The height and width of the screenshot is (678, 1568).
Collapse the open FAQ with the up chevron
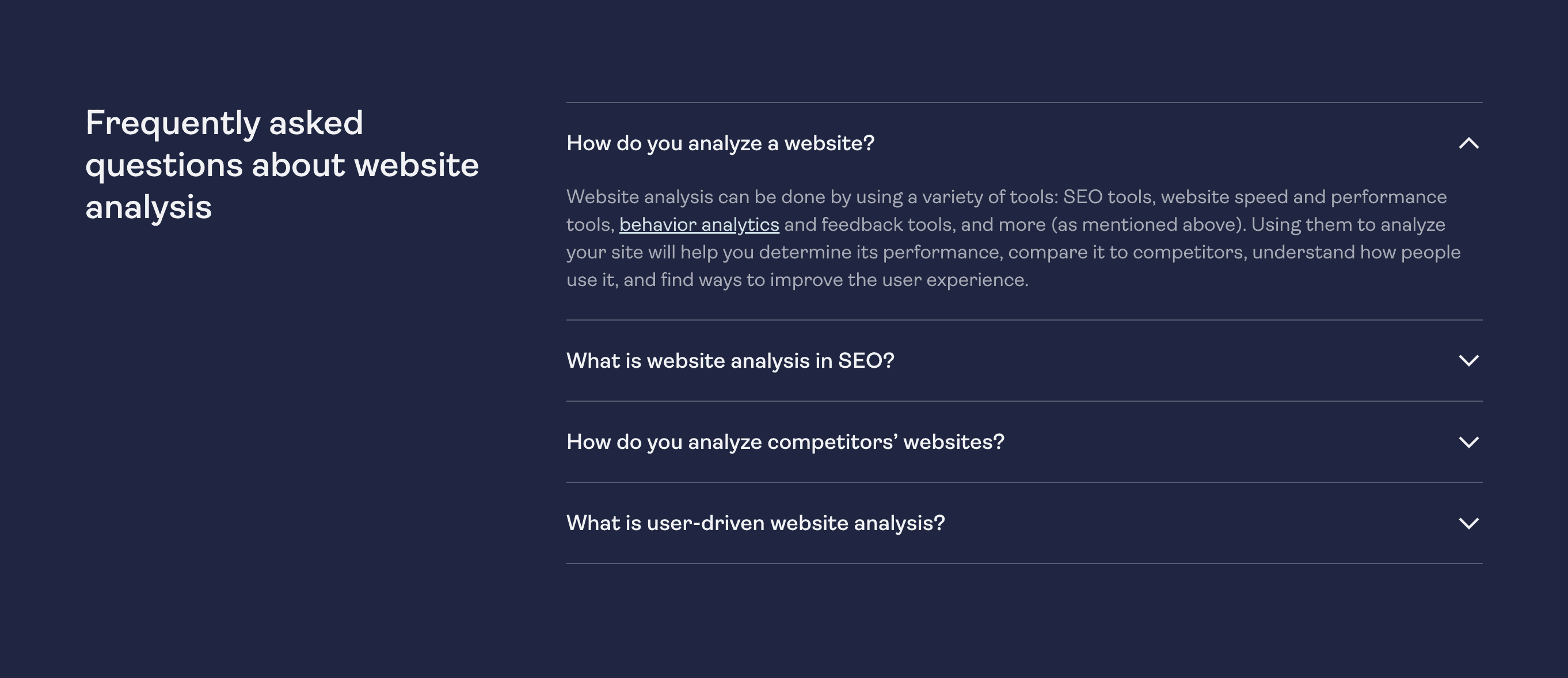[x=1469, y=144]
